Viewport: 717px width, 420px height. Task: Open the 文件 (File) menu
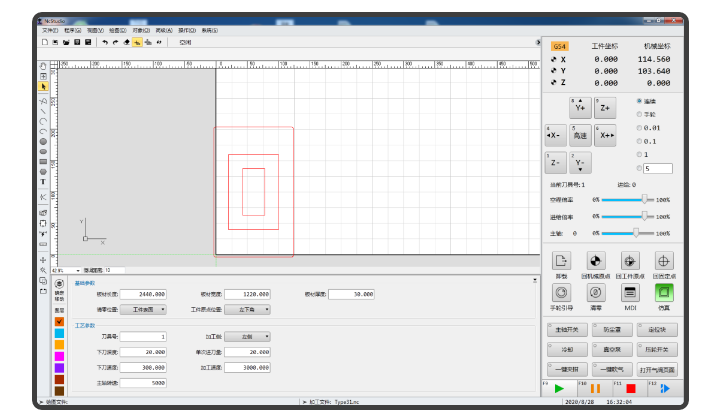tap(50, 31)
